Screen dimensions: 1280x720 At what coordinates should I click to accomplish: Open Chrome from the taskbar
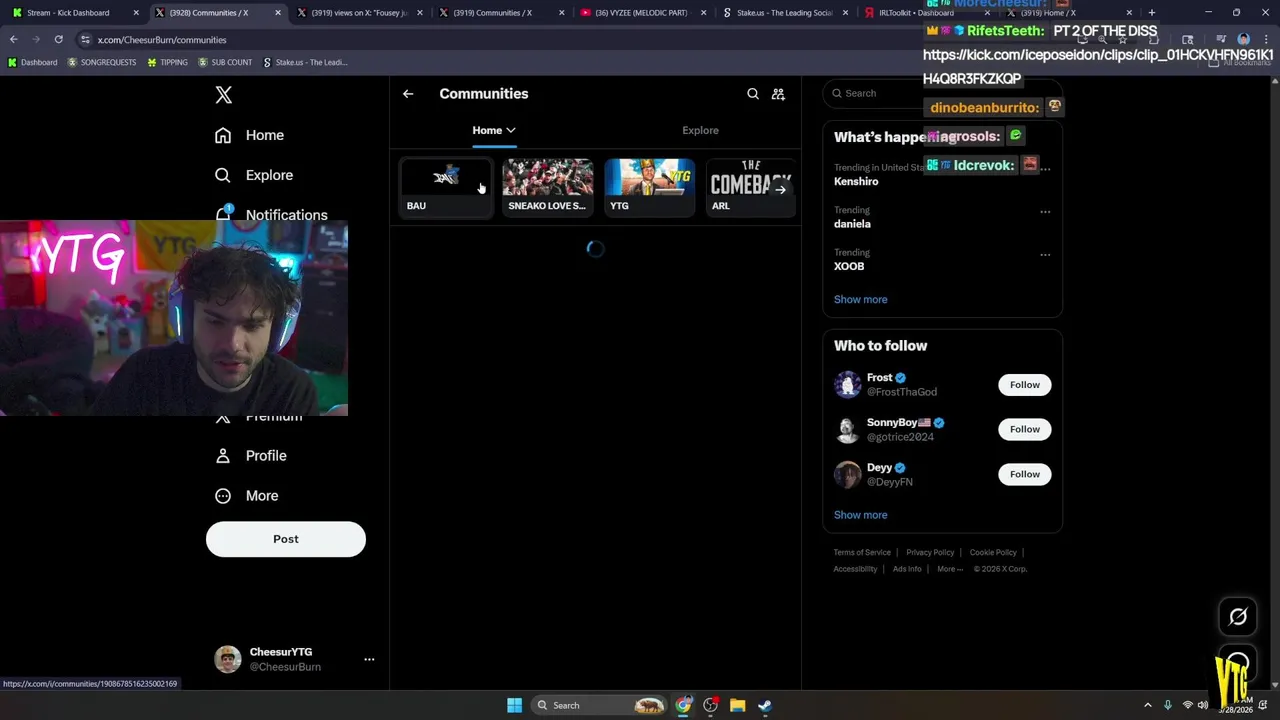[x=683, y=705]
